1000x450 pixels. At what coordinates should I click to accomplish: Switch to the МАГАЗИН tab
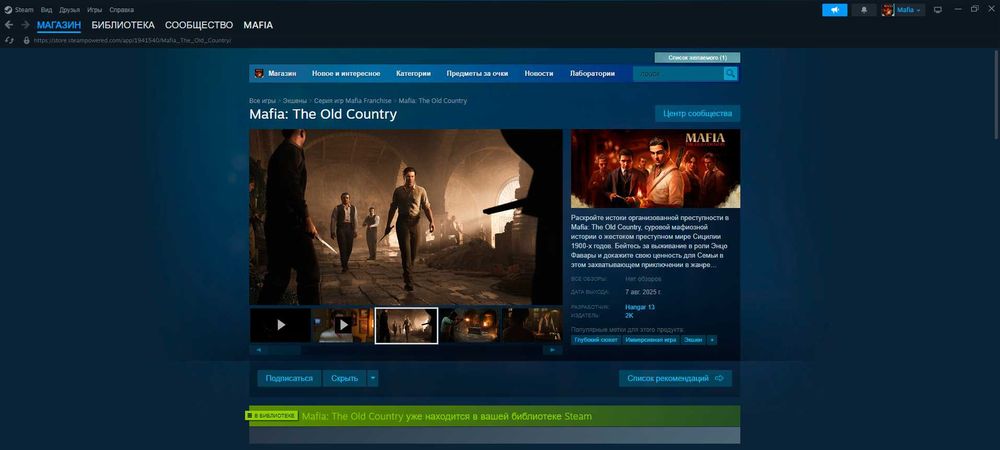[x=59, y=25]
